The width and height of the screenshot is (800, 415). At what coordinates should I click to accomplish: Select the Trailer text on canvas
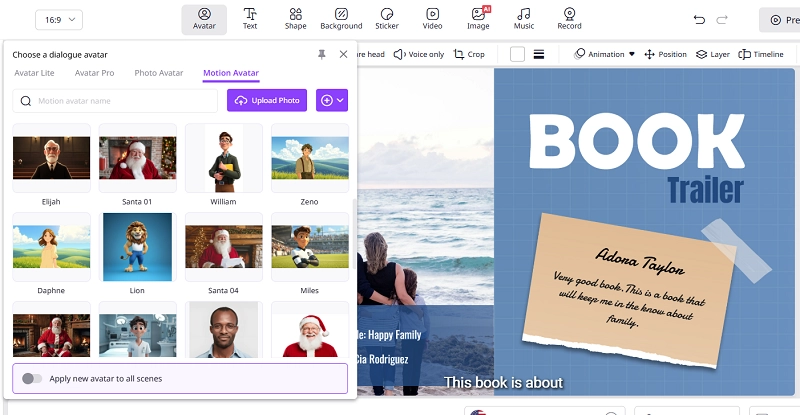click(705, 190)
